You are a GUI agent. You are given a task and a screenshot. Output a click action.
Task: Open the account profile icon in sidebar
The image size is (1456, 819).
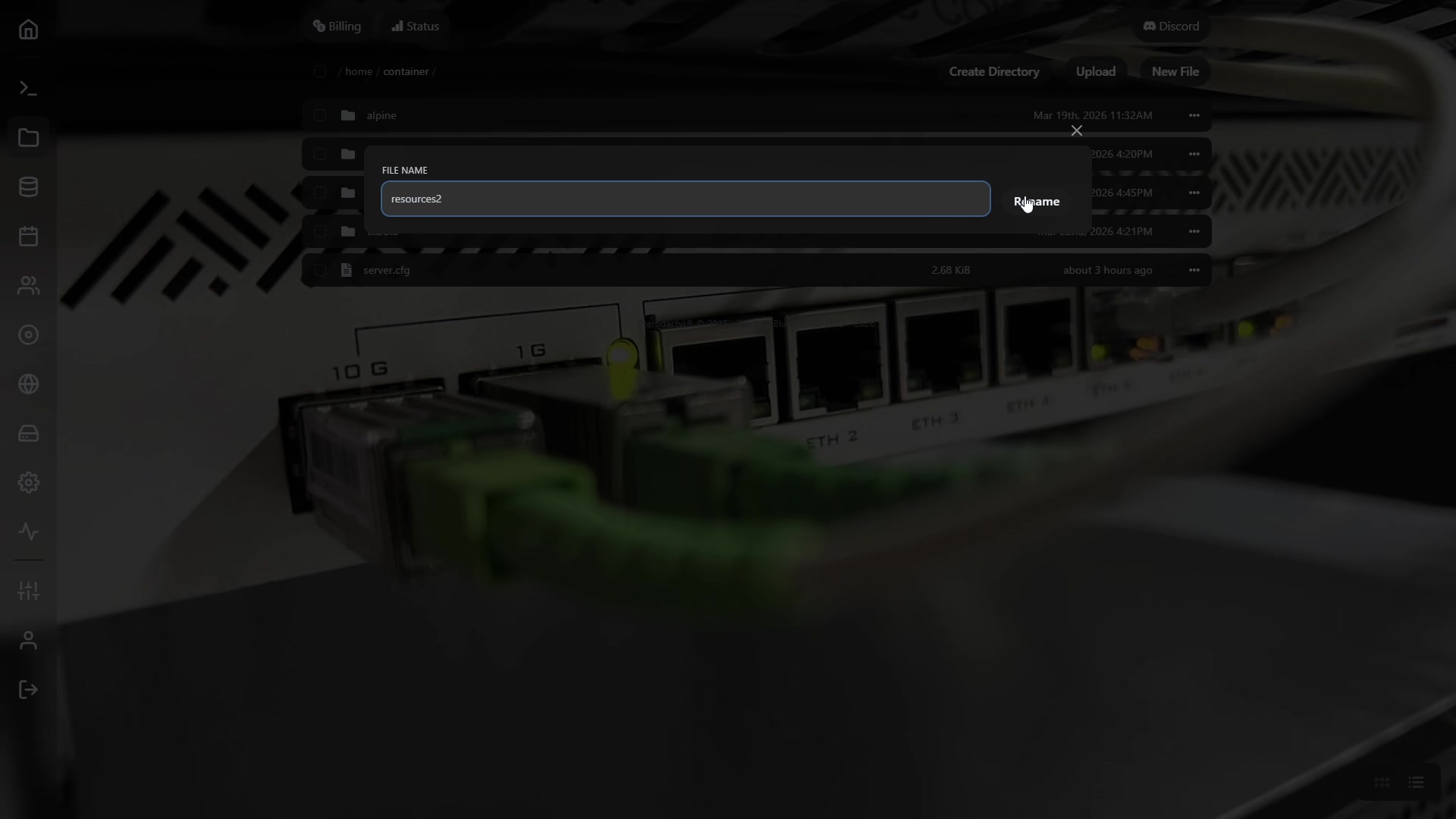tap(28, 641)
